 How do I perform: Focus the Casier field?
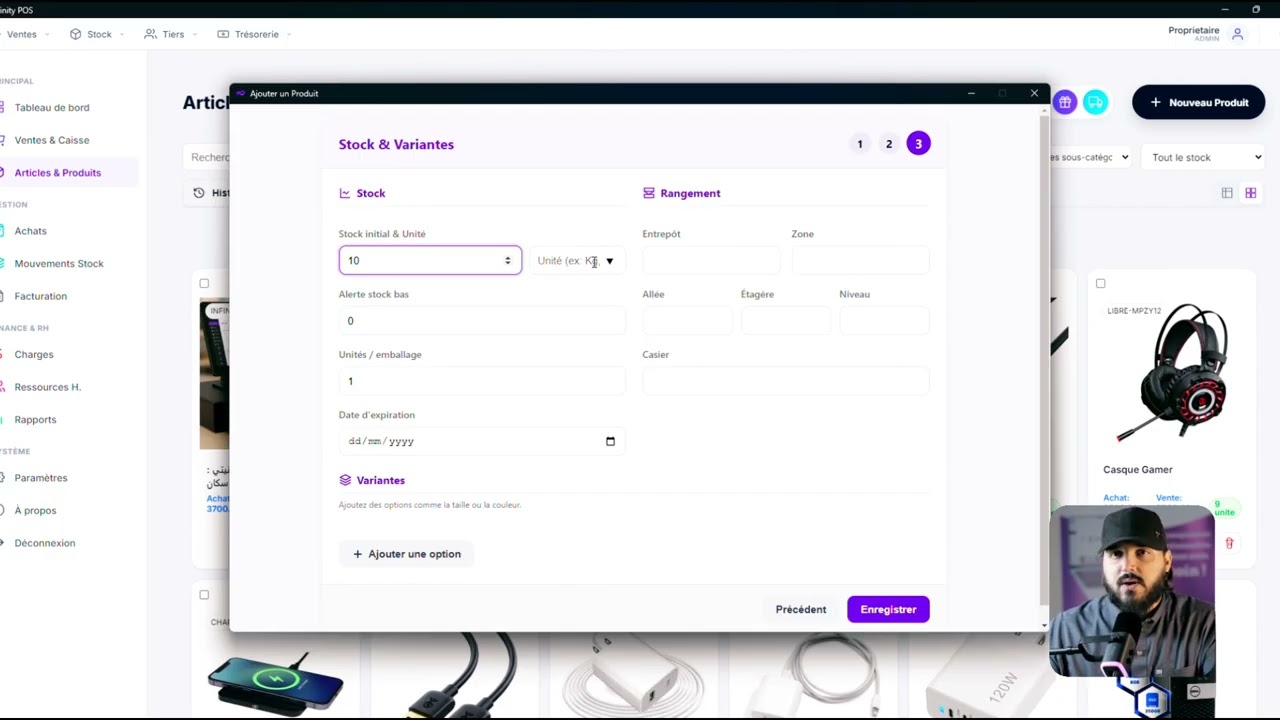pyautogui.click(x=786, y=381)
